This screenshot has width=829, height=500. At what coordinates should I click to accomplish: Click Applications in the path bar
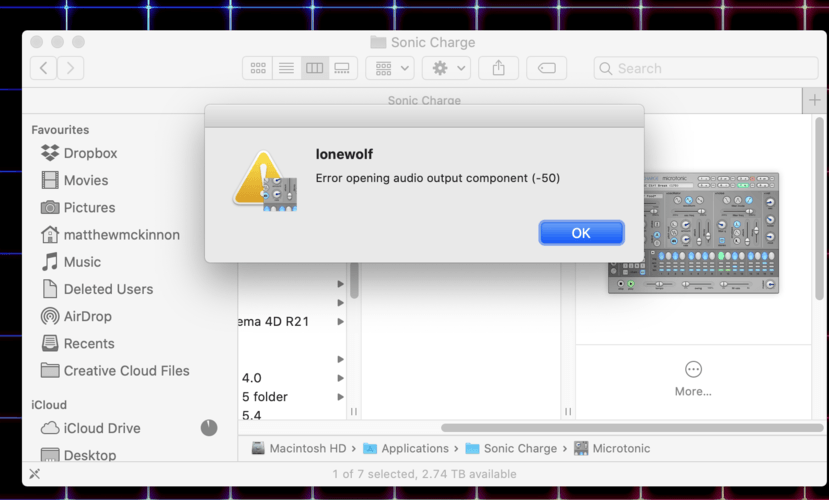click(406, 448)
